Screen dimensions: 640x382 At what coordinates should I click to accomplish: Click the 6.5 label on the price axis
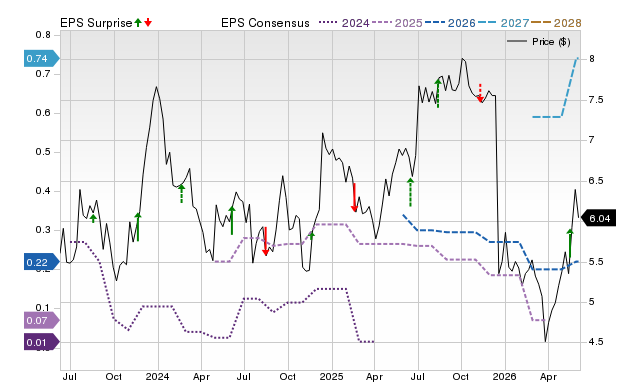tap(596, 181)
